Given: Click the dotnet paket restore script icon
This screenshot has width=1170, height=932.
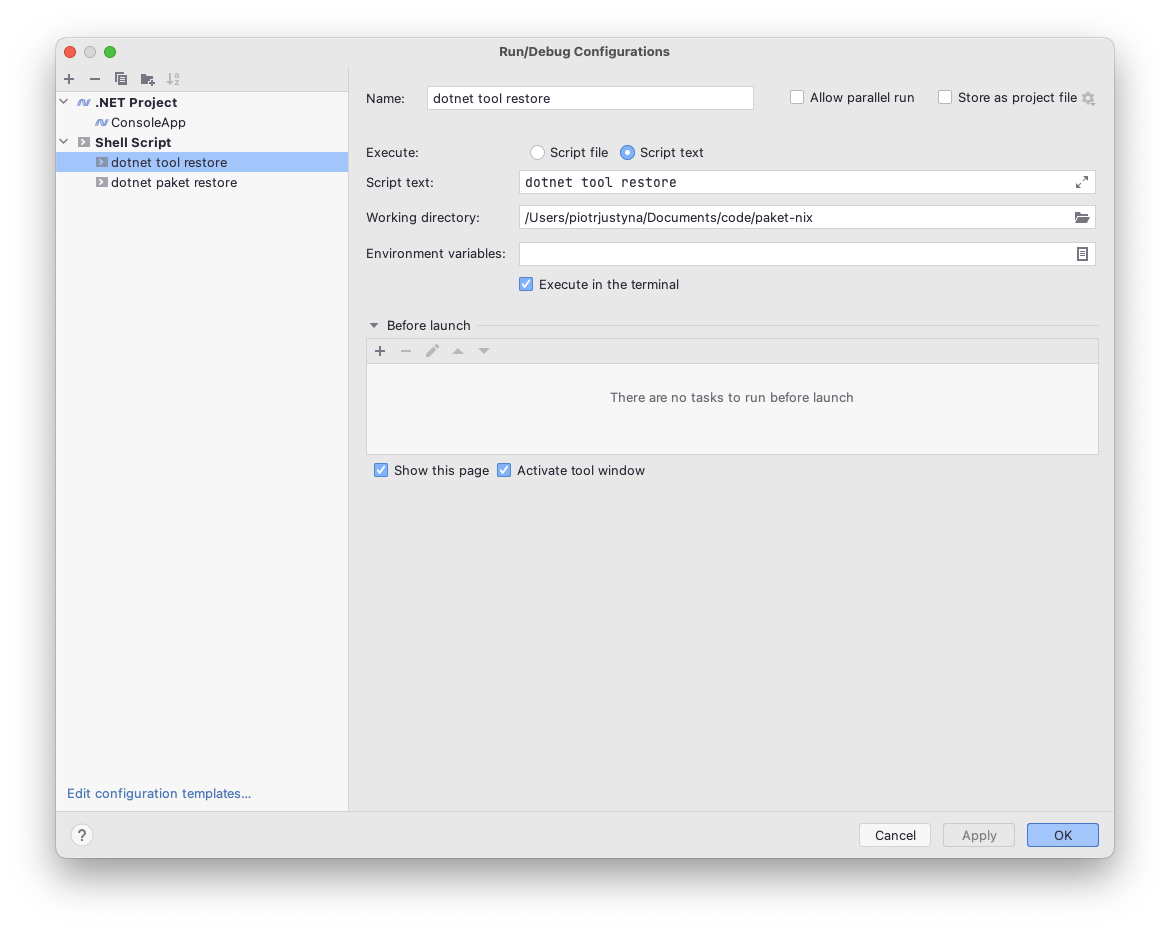Looking at the screenshot, I should [101, 182].
